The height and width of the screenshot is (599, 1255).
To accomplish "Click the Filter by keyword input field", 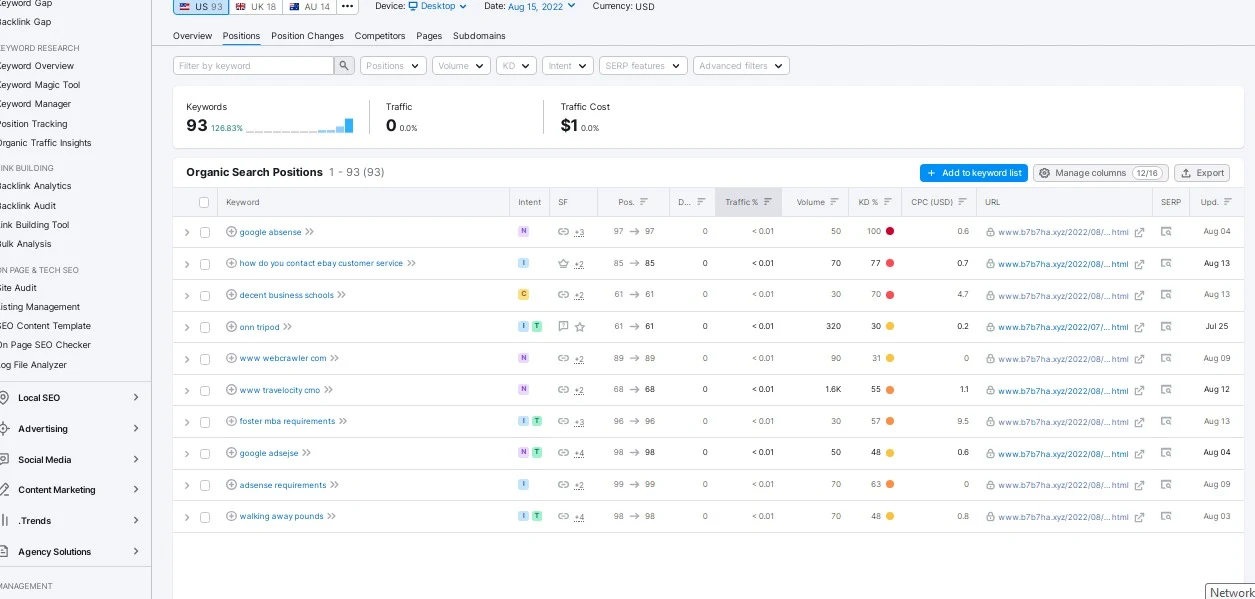I will (253, 65).
